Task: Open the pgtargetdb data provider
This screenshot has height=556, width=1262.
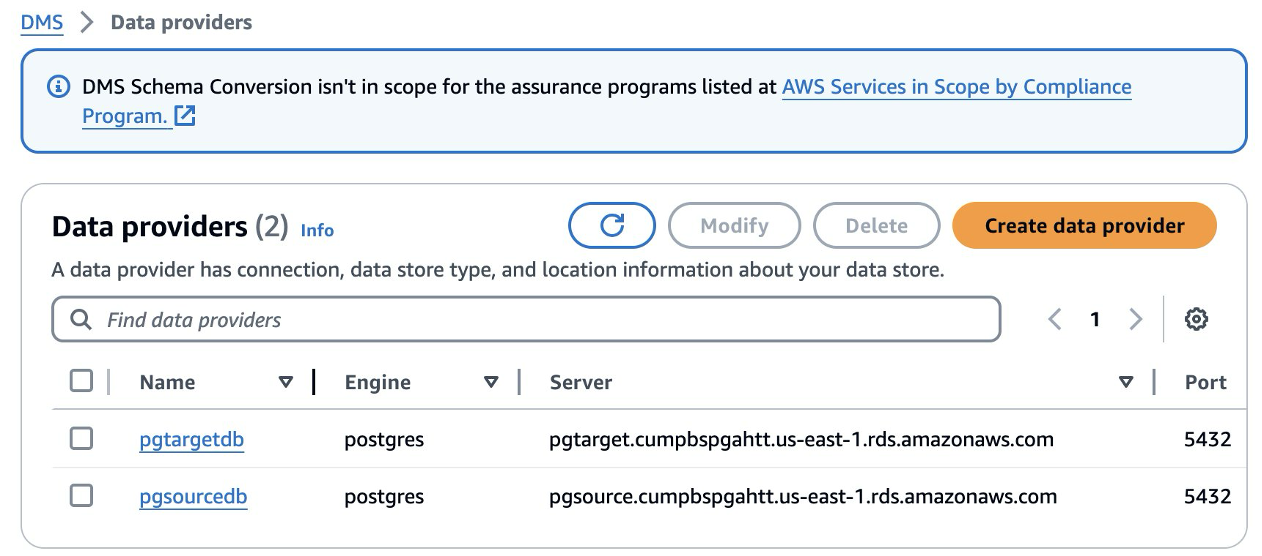Action: click(191, 440)
